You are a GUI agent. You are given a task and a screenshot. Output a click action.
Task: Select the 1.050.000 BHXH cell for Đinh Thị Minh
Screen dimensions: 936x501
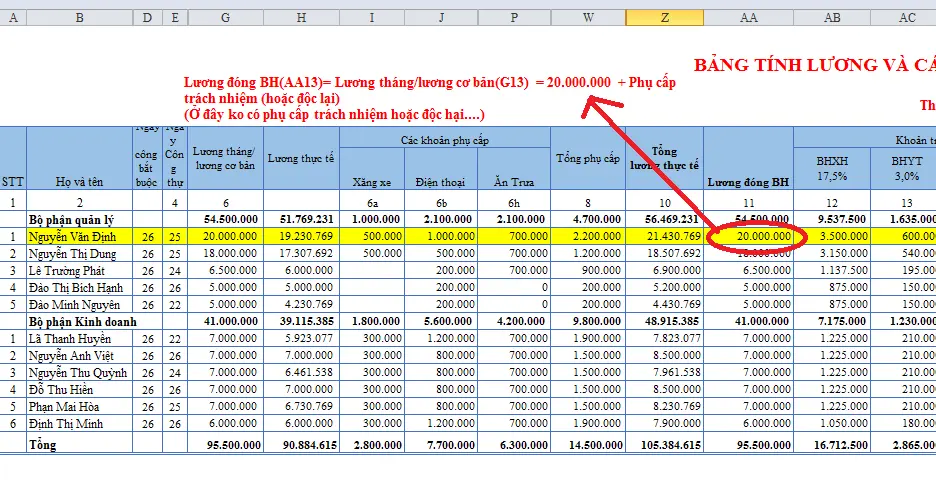[832, 424]
